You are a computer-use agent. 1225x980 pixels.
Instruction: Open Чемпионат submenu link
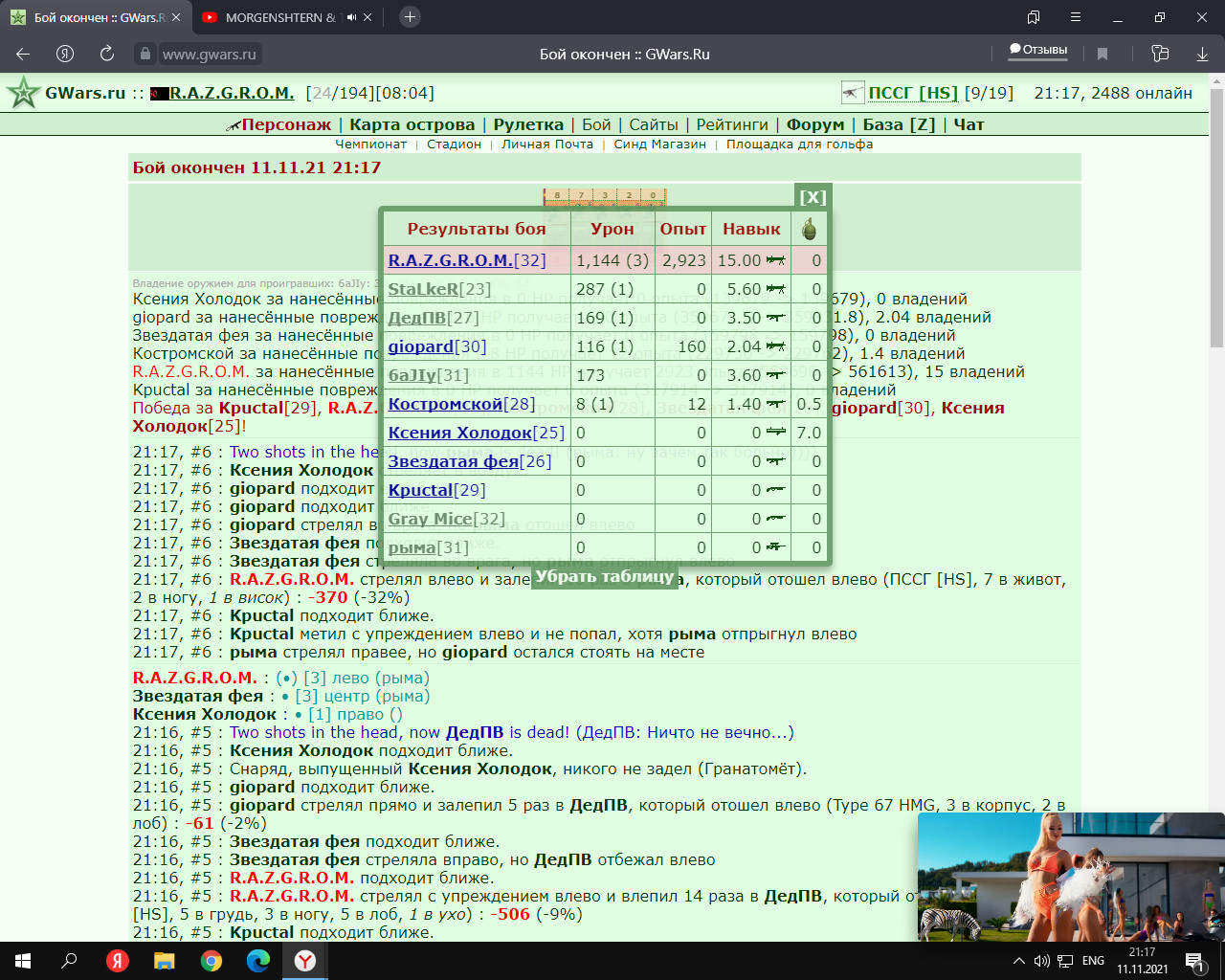coord(371,145)
